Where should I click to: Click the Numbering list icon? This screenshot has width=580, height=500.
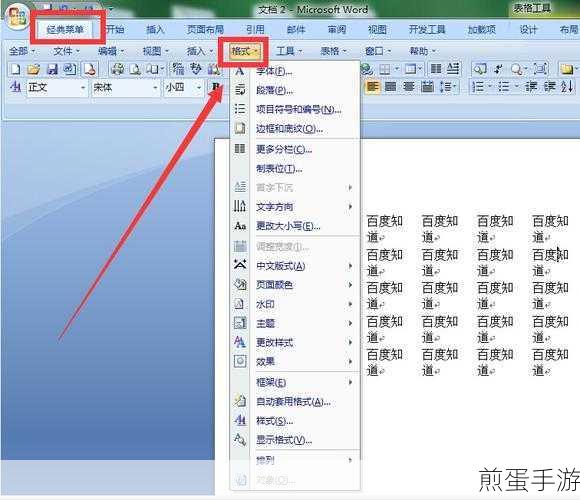pos(478,87)
